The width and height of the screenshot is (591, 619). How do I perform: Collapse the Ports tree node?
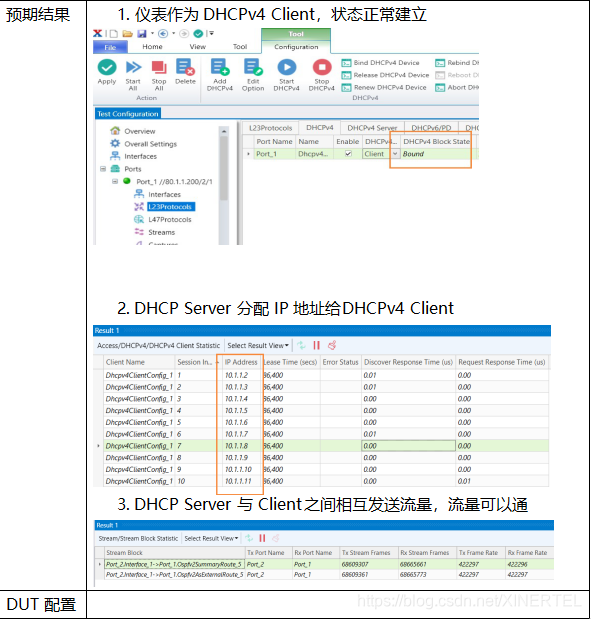[x=103, y=169]
